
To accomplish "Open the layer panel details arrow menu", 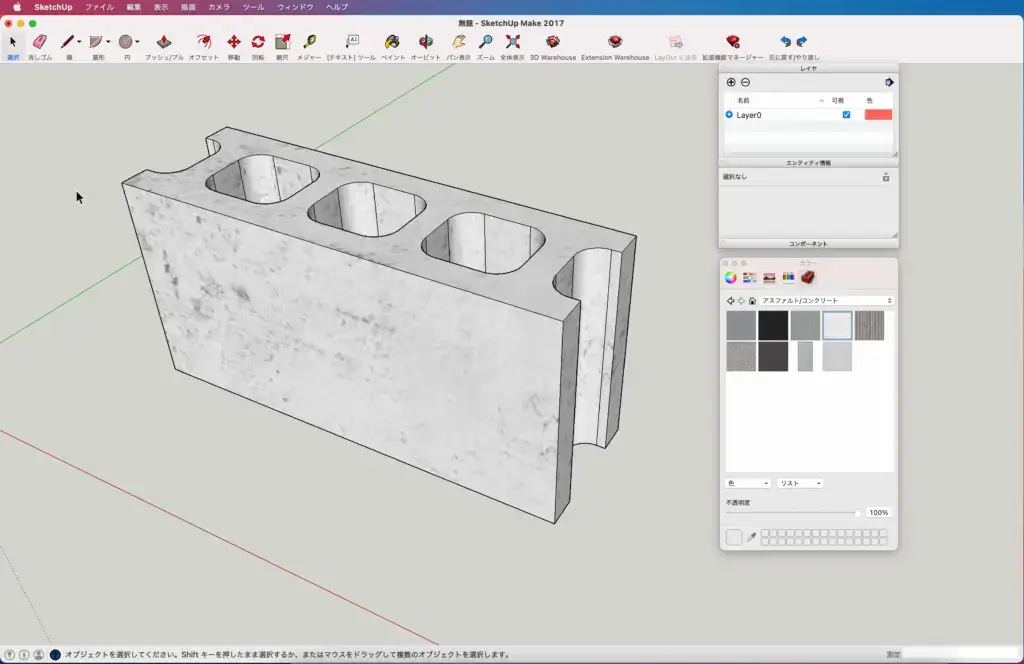I will pos(889,82).
